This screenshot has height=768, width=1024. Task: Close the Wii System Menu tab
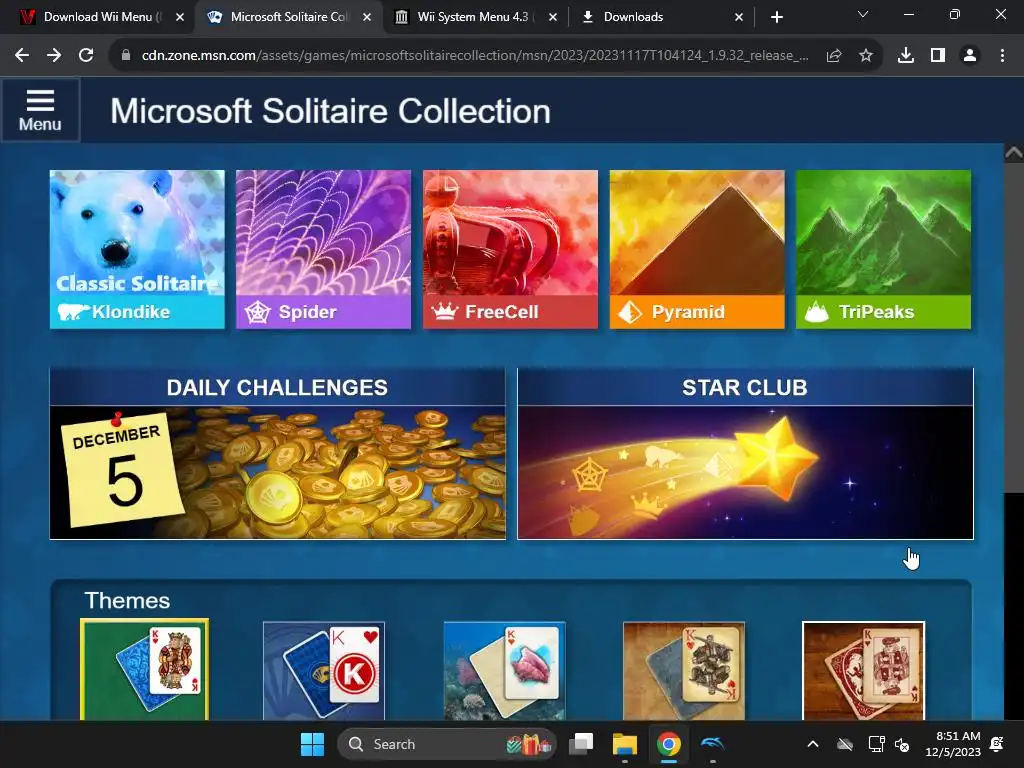coord(553,17)
